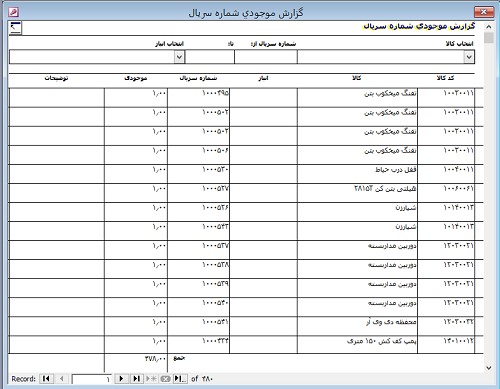Image resolution: width=500 pixels, height=389 pixels.
Task: Click product code ۱۲۰۳۰۰۳۲
Action: pyautogui.click(x=458, y=322)
